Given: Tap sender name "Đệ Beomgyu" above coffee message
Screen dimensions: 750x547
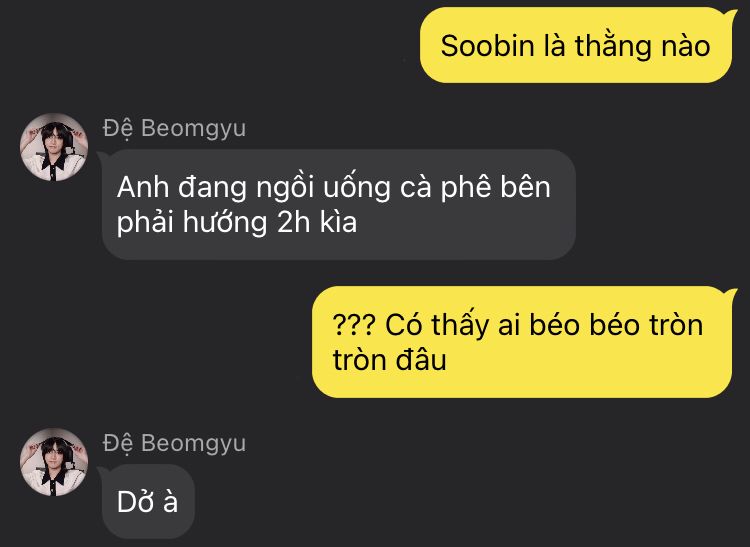Looking at the screenshot, I should 174,129.
